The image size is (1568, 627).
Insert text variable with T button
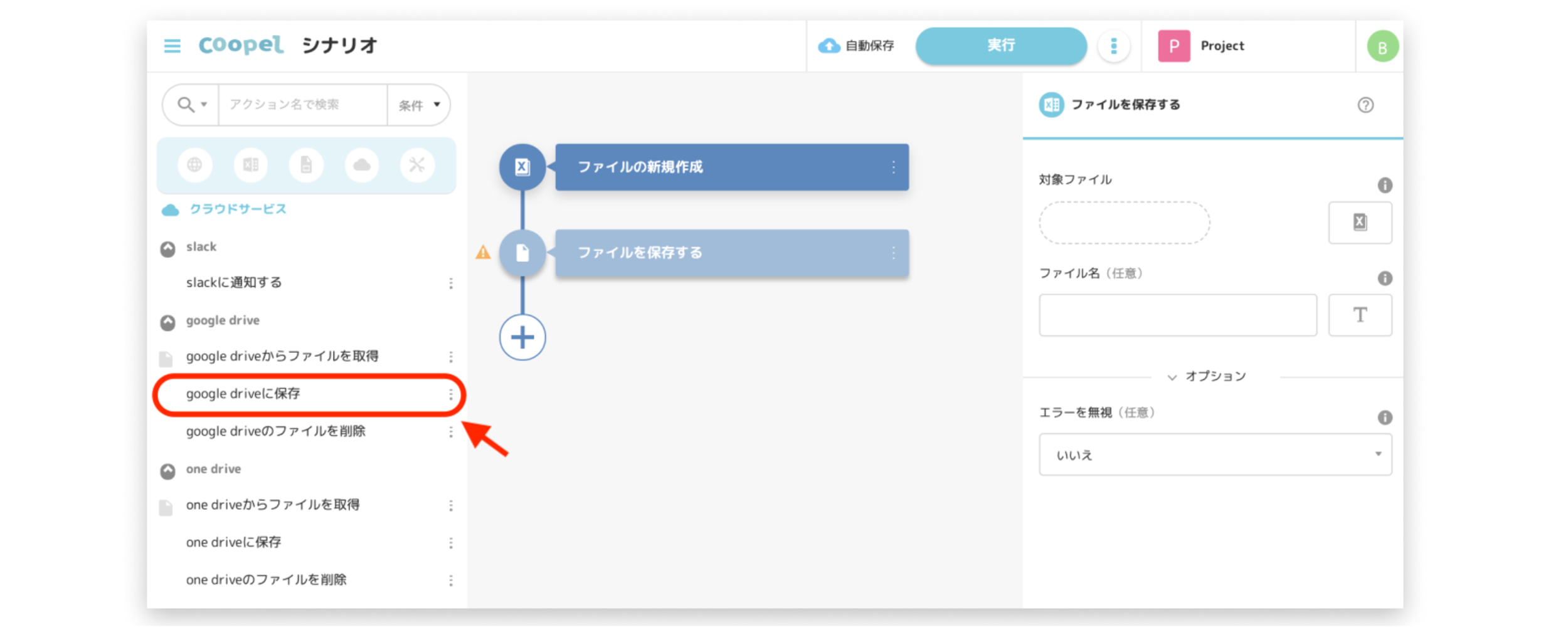click(x=1360, y=315)
